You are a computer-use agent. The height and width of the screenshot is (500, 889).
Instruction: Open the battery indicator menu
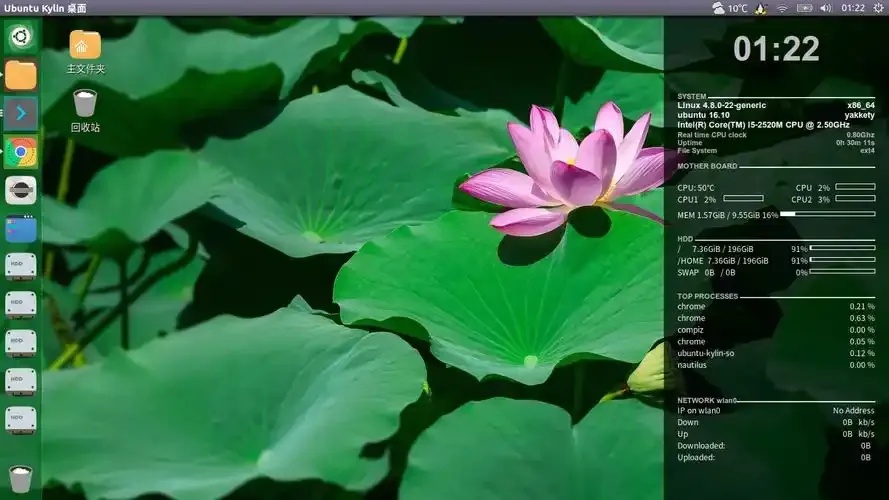pos(805,8)
